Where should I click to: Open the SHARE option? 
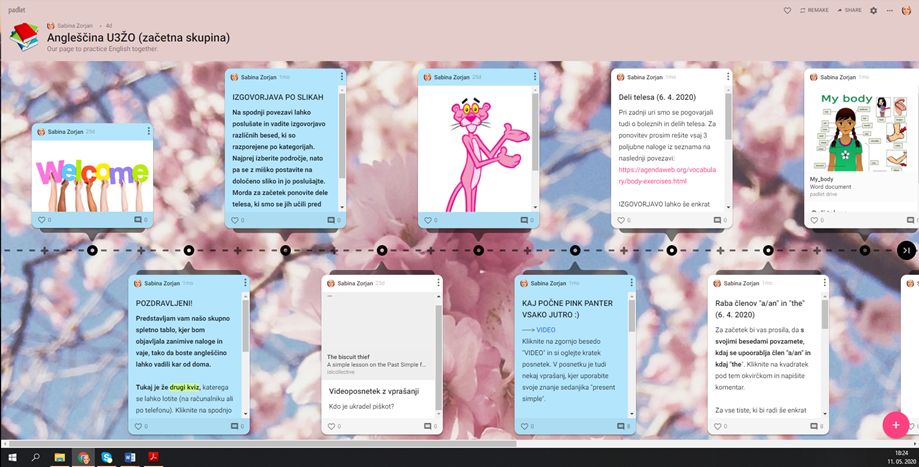tap(849, 10)
